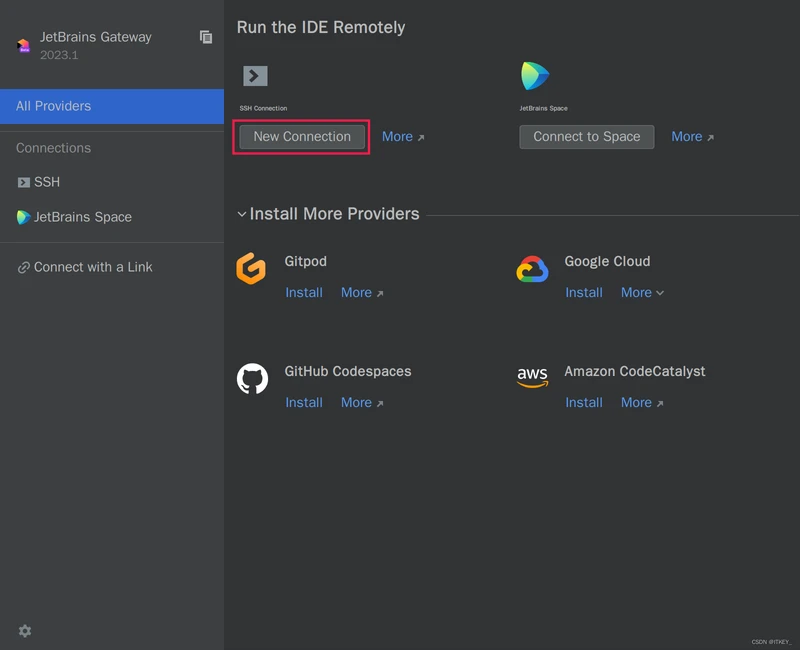Click the GitHub Codespaces provider name
Image resolution: width=800 pixels, height=650 pixels.
point(347,371)
